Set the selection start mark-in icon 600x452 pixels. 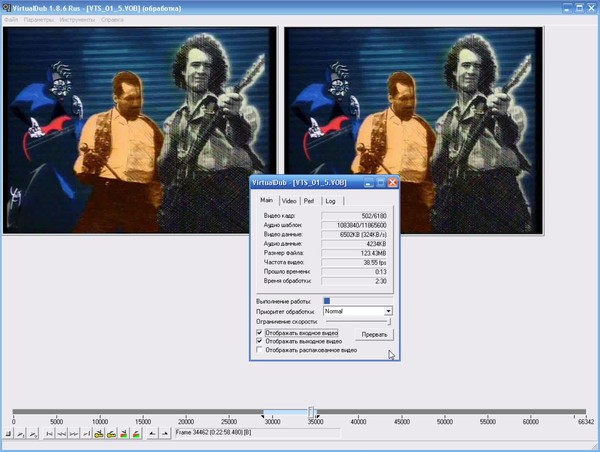pyautogui.click(x=152, y=433)
